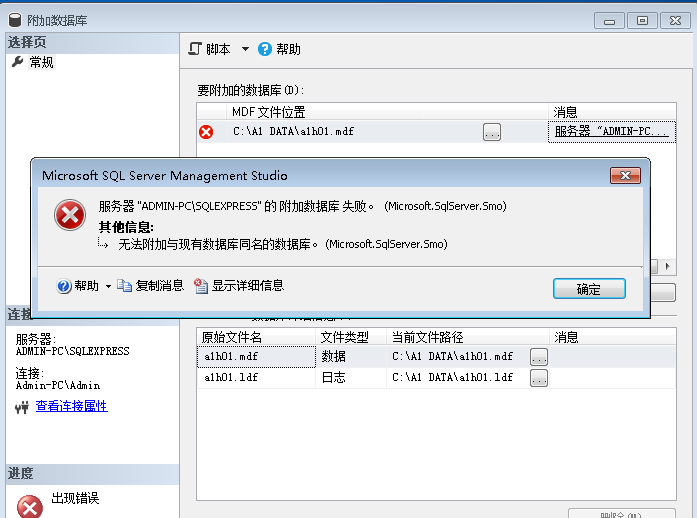Select the 数据 file type cell
Image resolution: width=697 pixels, height=518 pixels.
[x=351, y=357]
